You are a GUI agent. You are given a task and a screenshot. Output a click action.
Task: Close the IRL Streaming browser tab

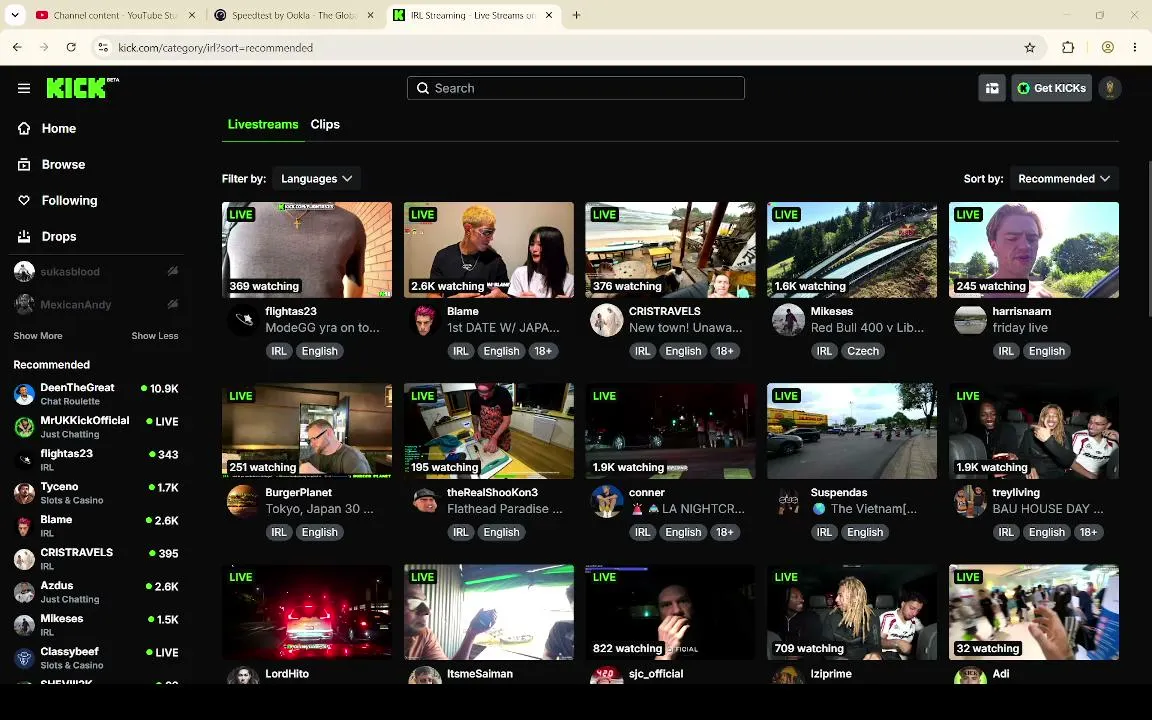point(549,15)
